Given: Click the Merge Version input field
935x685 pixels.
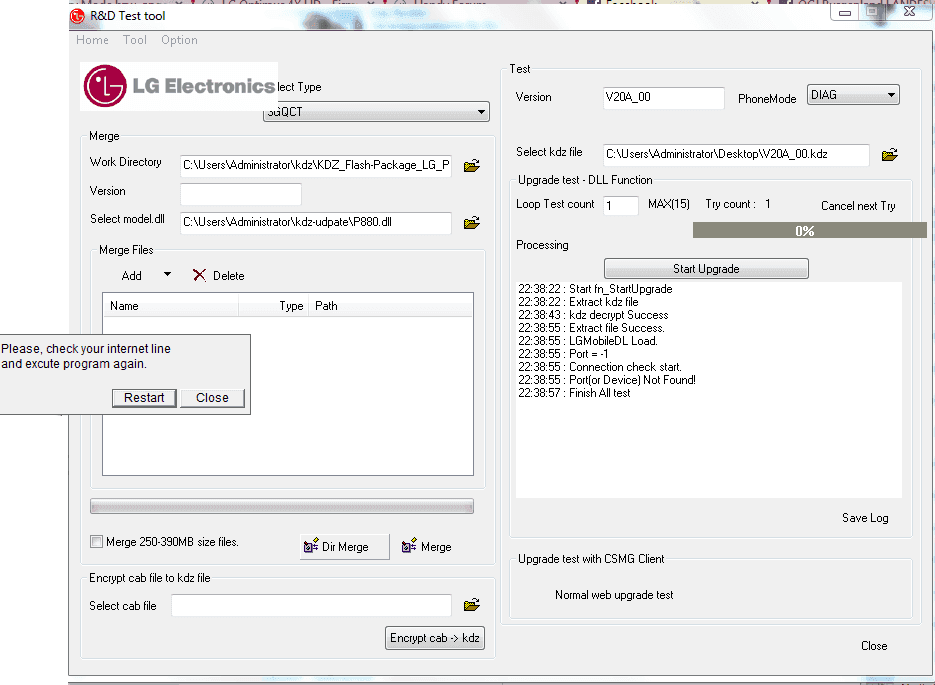Looking at the screenshot, I should pos(241,194).
